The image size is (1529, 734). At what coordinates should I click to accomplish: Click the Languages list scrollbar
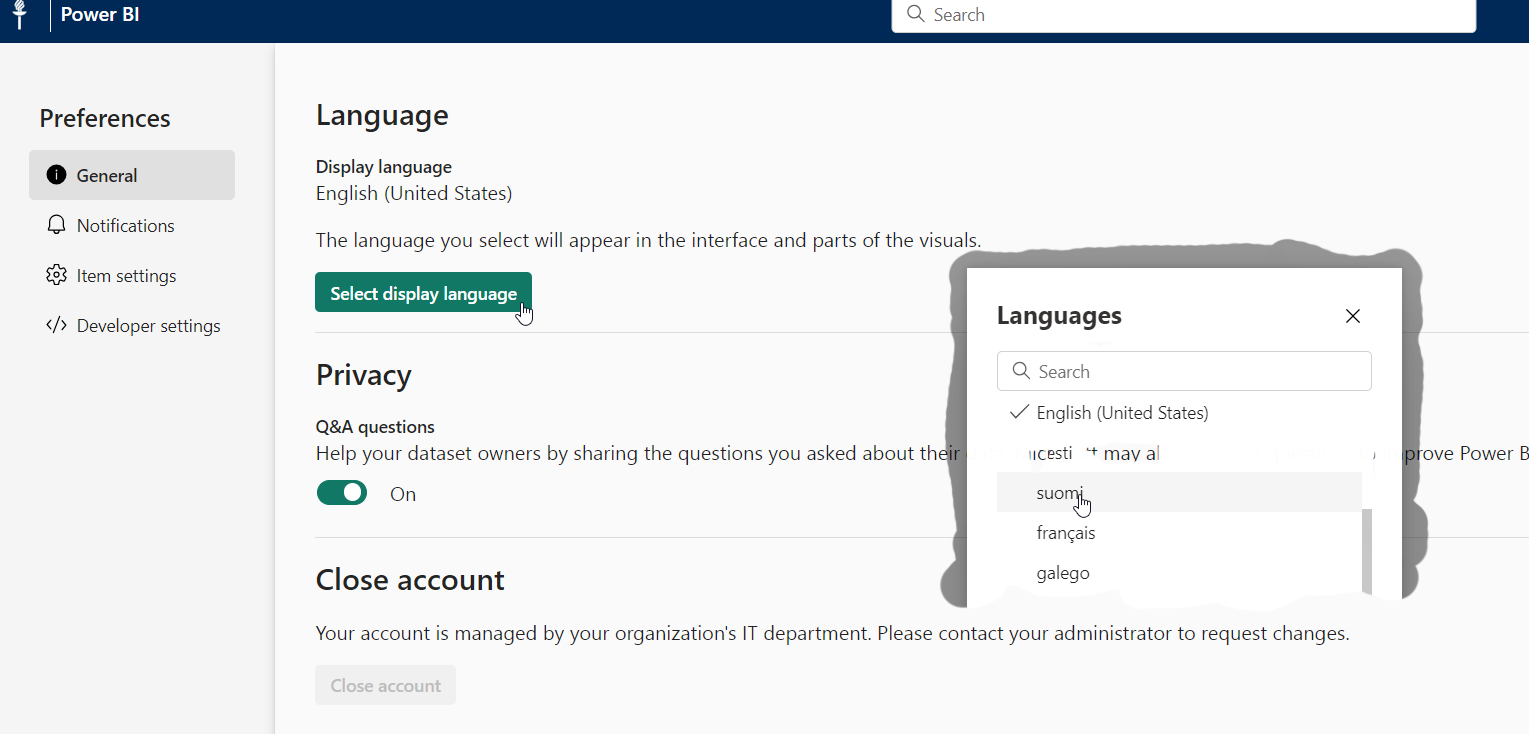(1367, 550)
